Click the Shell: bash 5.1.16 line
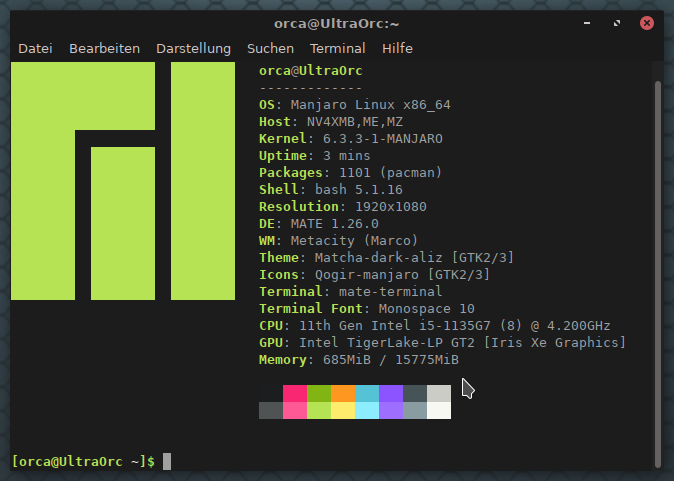Screen dimensions: 674x481 331,190
